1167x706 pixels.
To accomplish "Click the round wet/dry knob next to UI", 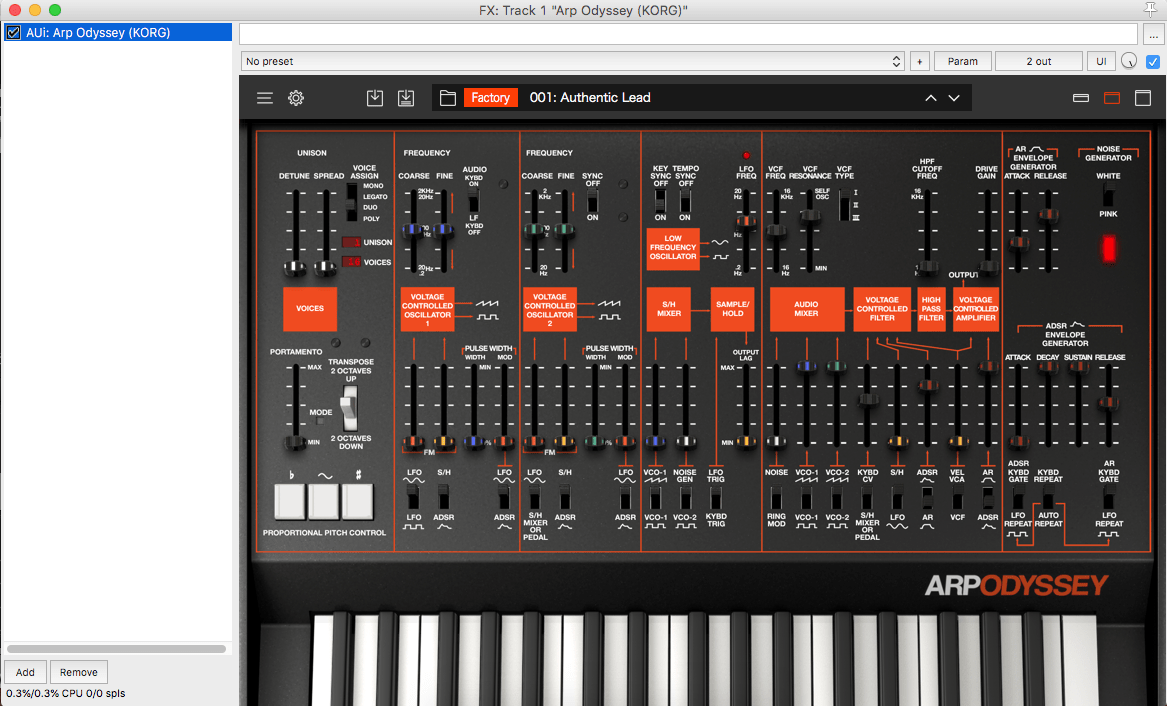I will click(x=1129, y=61).
